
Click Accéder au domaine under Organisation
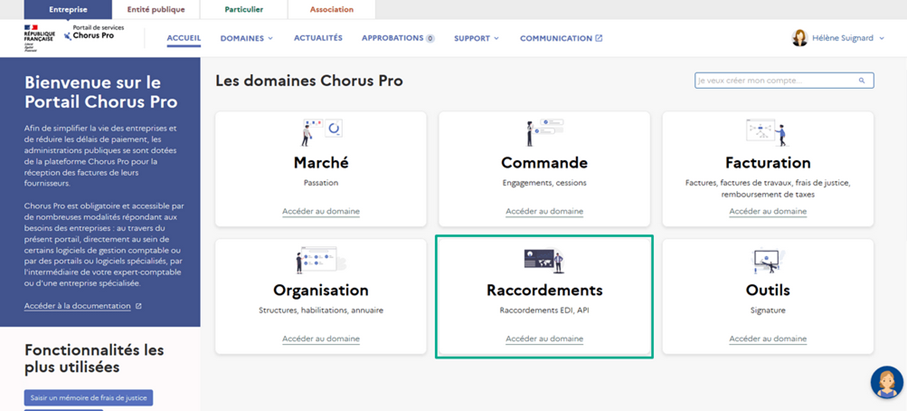(321, 339)
